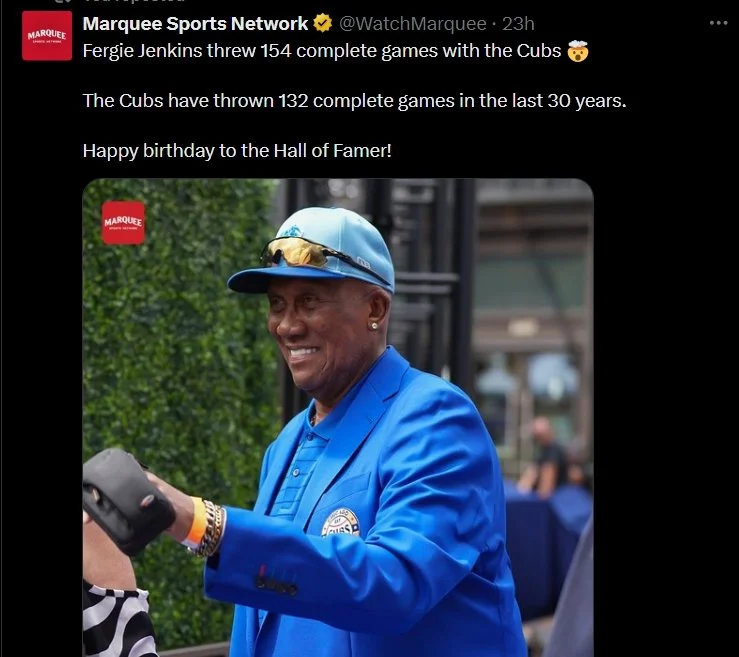Click the diamond earring in the photo
This screenshot has height=657, width=739.
[x=375, y=326]
